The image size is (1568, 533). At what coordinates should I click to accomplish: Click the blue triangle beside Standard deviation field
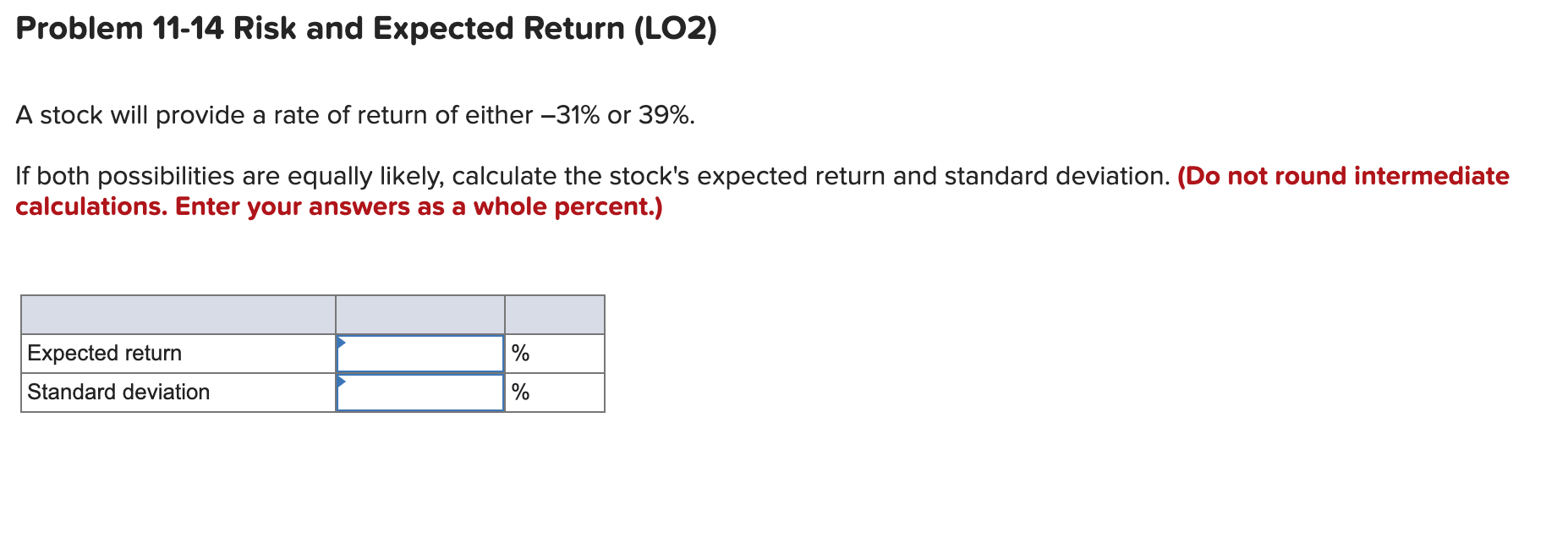click(342, 380)
